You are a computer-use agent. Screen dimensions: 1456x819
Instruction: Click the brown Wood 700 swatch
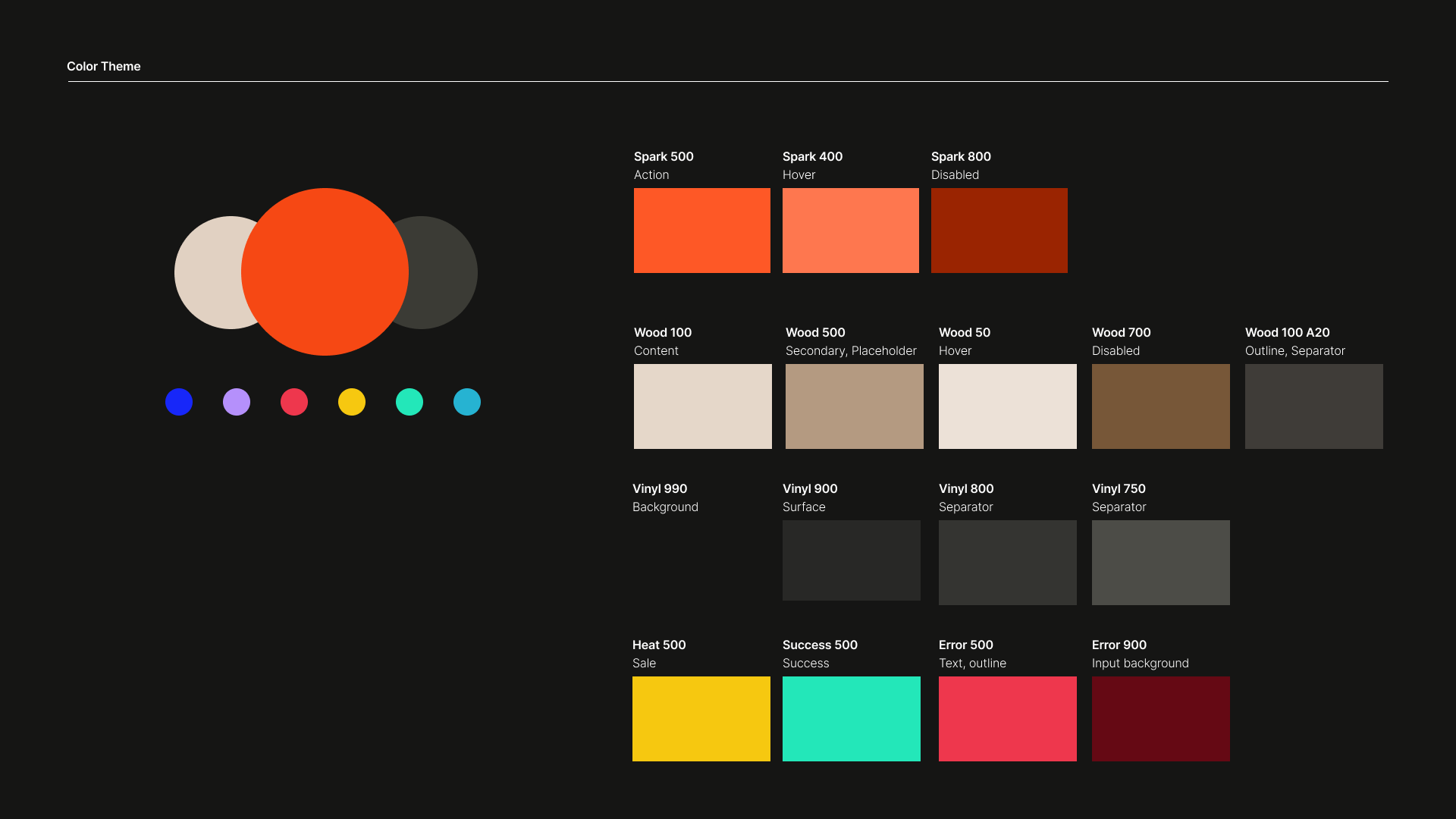pyautogui.click(x=1160, y=406)
